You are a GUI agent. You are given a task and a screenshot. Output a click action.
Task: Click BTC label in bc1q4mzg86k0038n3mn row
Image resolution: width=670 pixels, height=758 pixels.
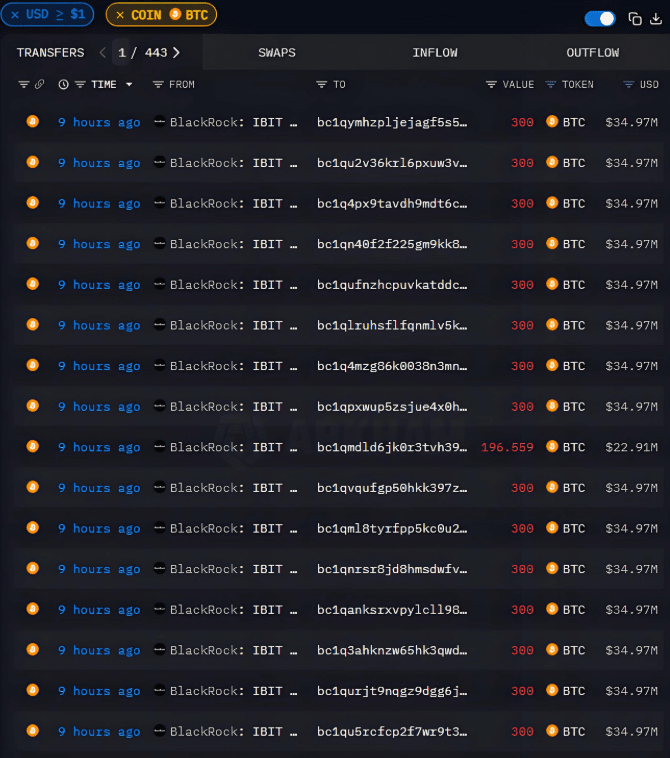pyautogui.click(x=574, y=366)
